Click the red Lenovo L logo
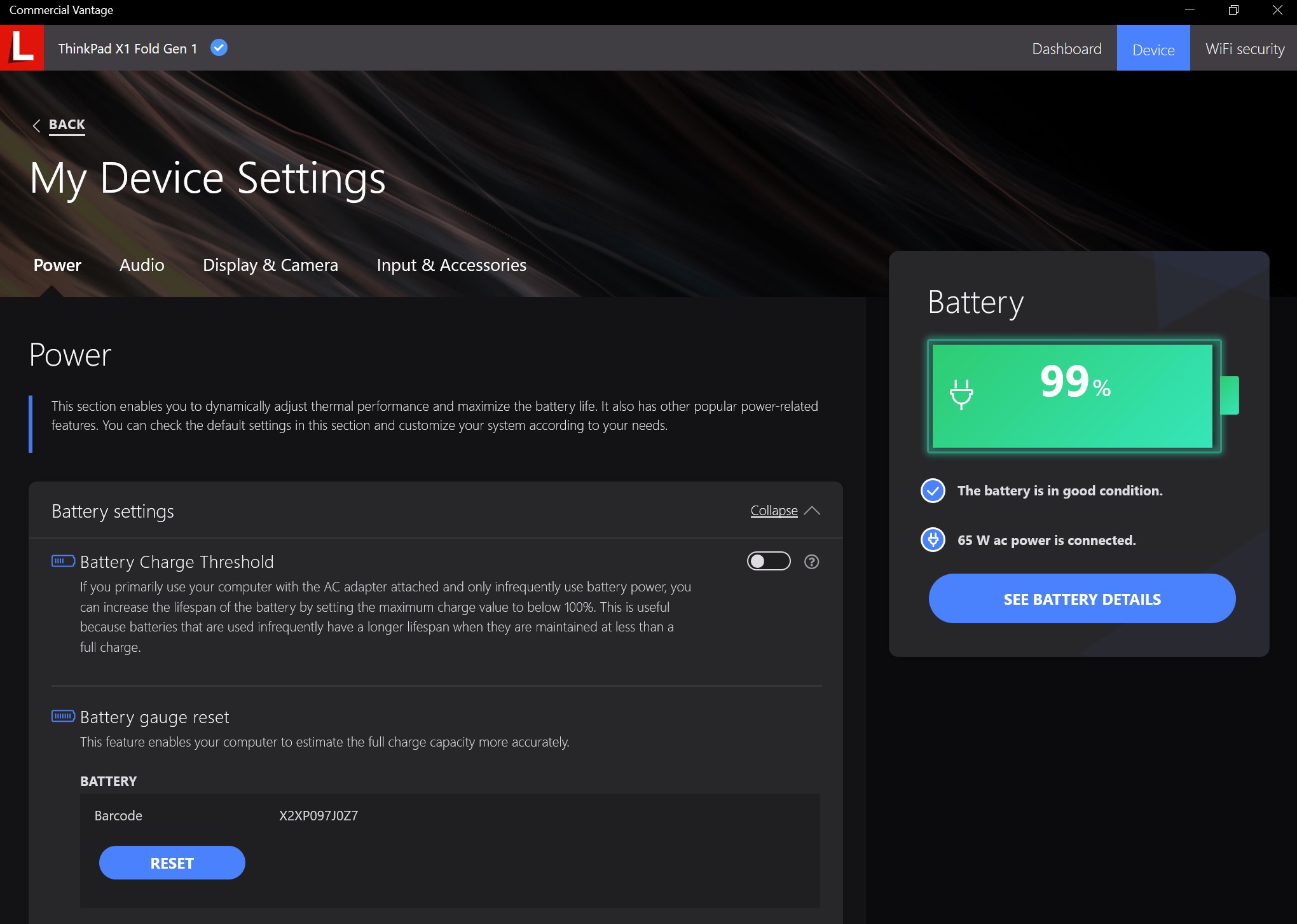The image size is (1297, 924). (x=22, y=48)
